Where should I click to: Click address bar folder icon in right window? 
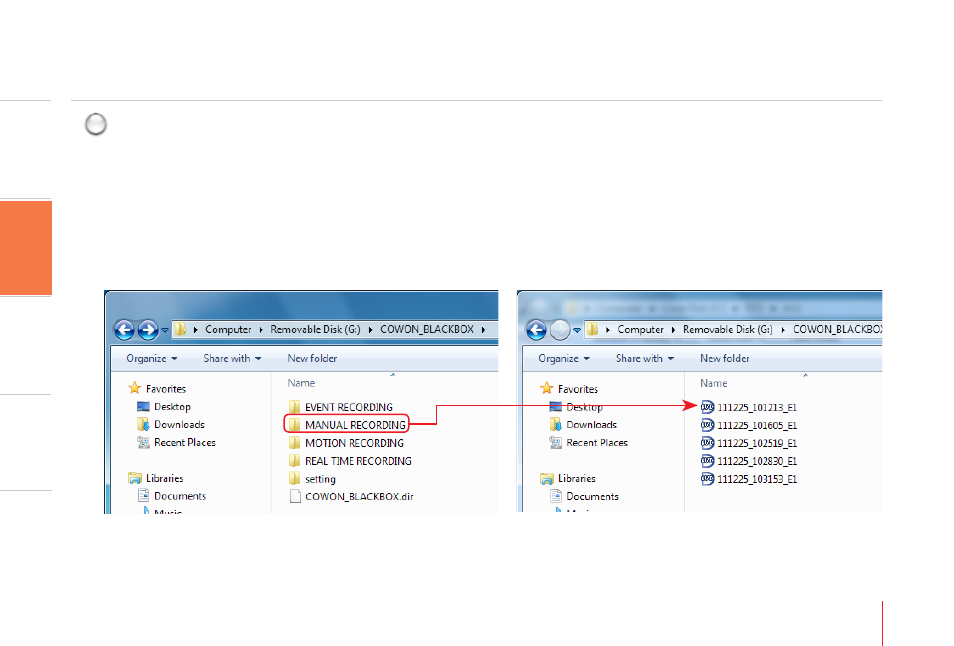click(593, 329)
